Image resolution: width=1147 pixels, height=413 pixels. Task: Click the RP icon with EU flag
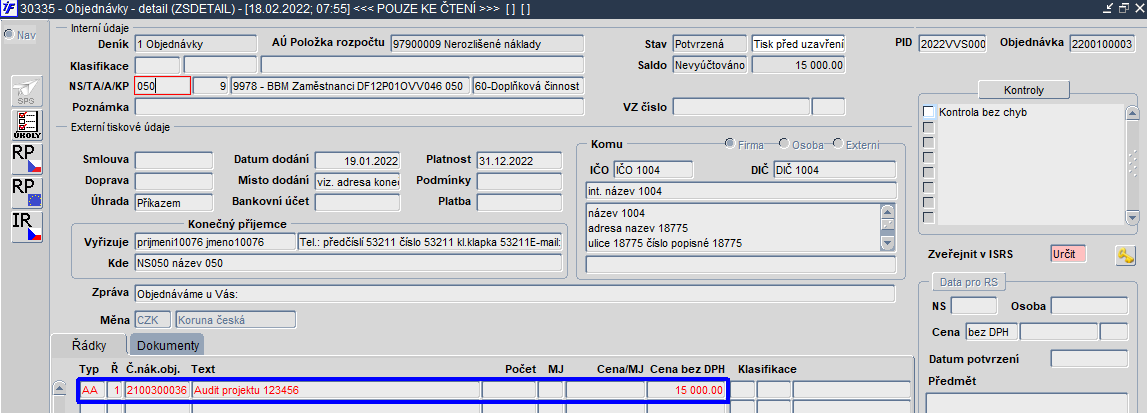pos(27,193)
